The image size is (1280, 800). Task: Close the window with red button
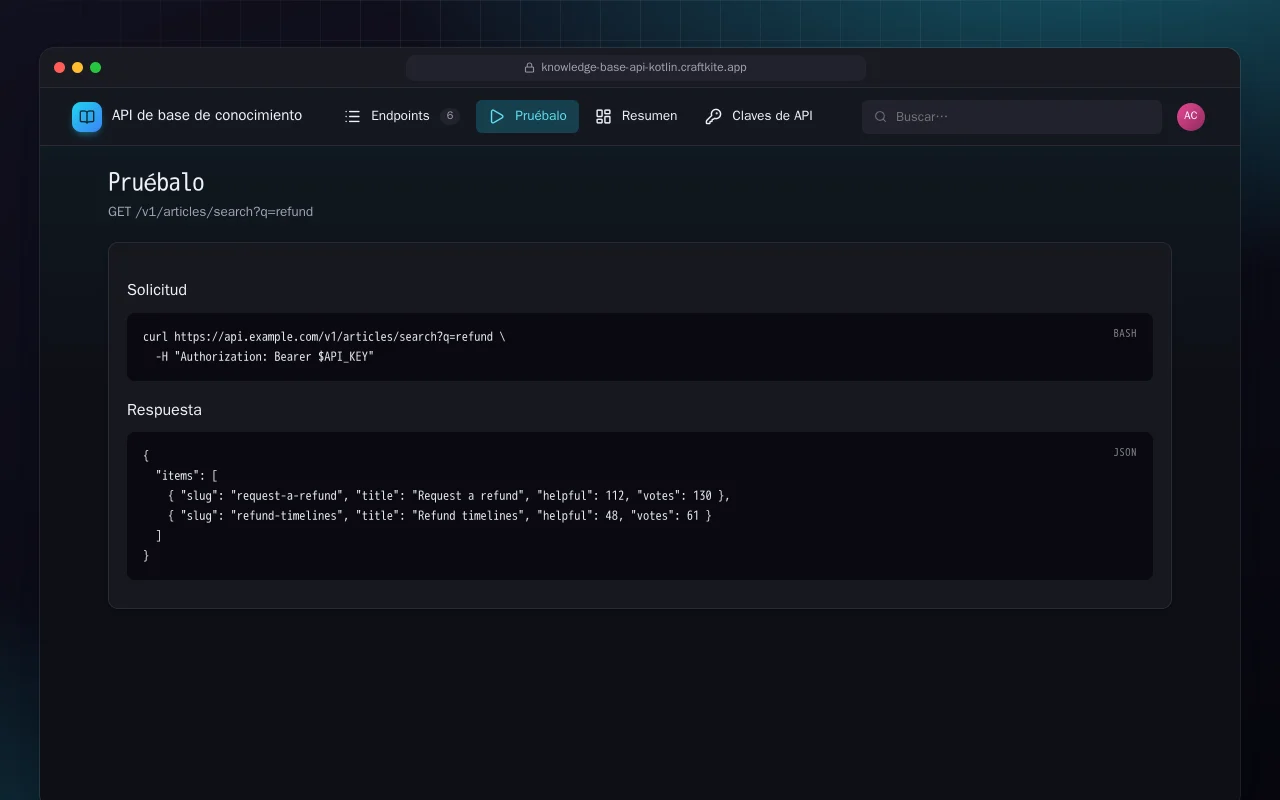click(60, 68)
